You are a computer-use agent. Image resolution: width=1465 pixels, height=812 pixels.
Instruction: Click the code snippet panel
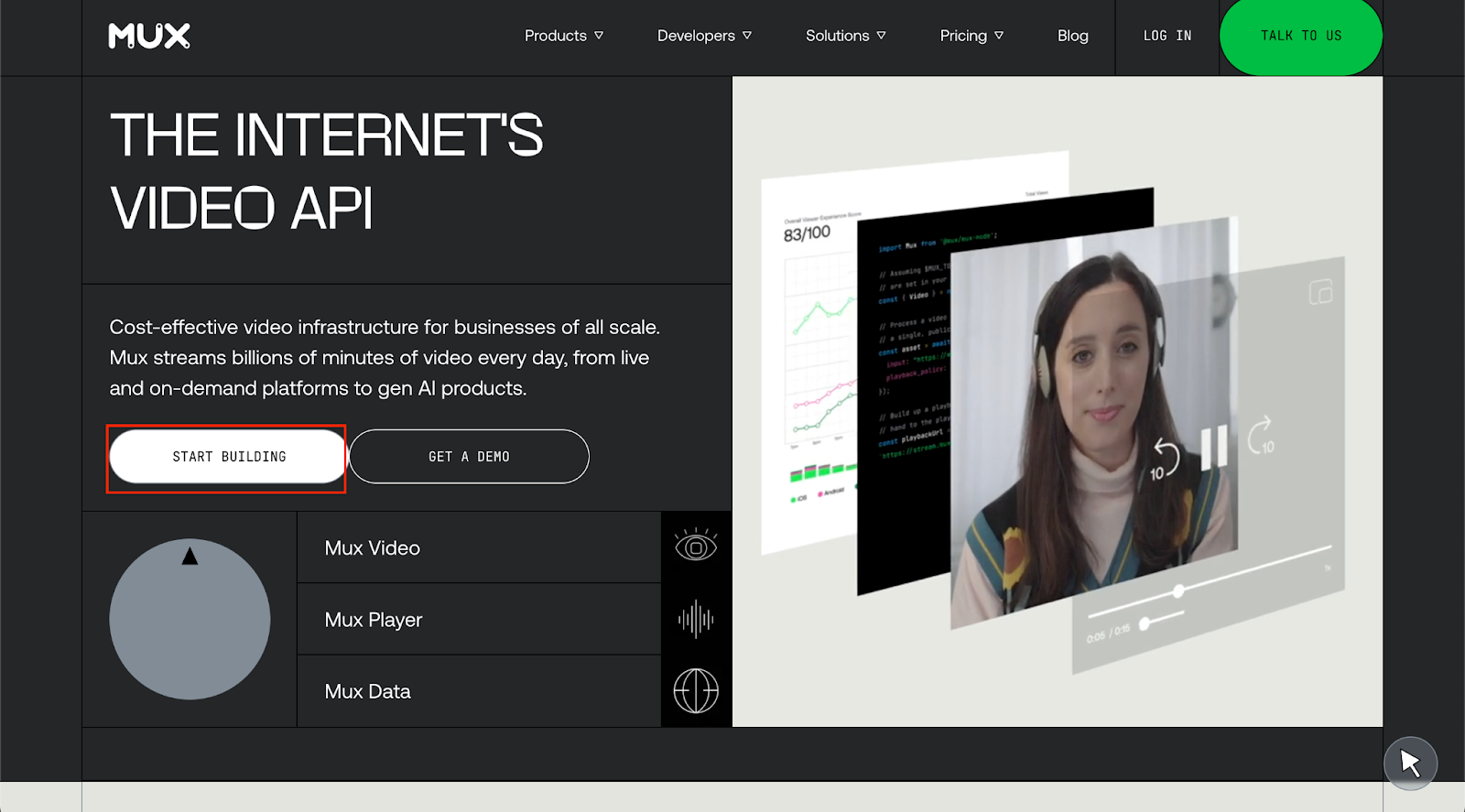(905, 394)
